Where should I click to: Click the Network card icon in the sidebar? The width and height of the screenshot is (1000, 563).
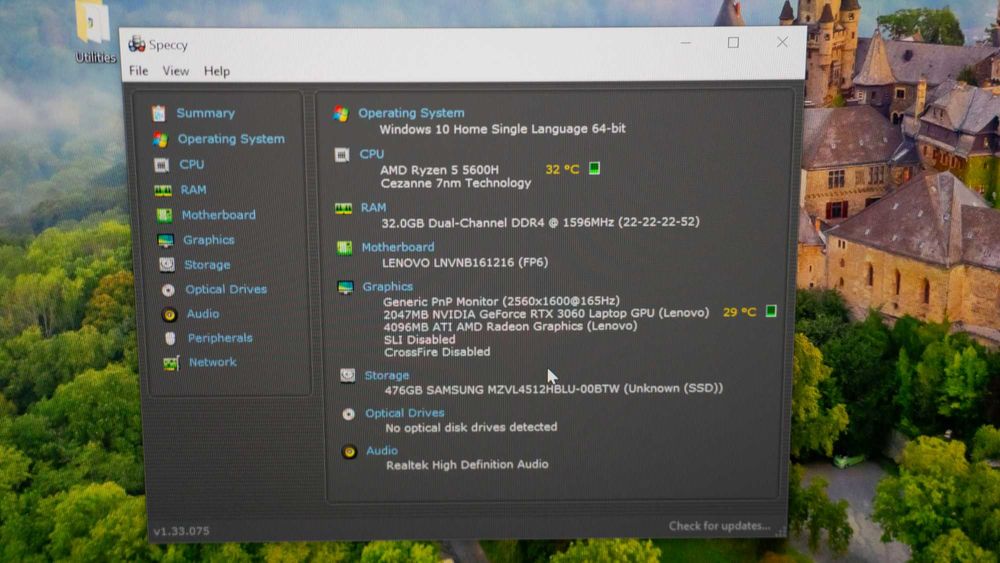pyautogui.click(x=171, y=363)
